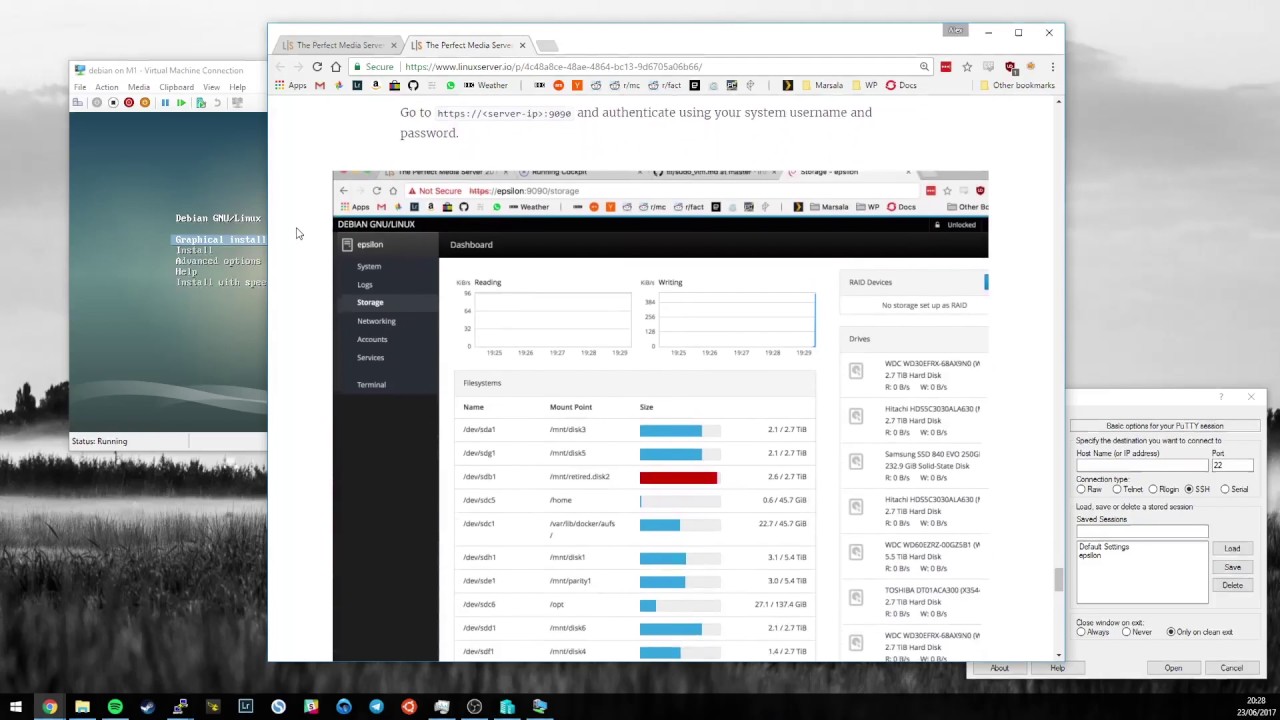The width and height of the screenshot is (1280, 720).
Task: Open the File menu in Virtual Machine Connection
Action: [x=79, y=87]
